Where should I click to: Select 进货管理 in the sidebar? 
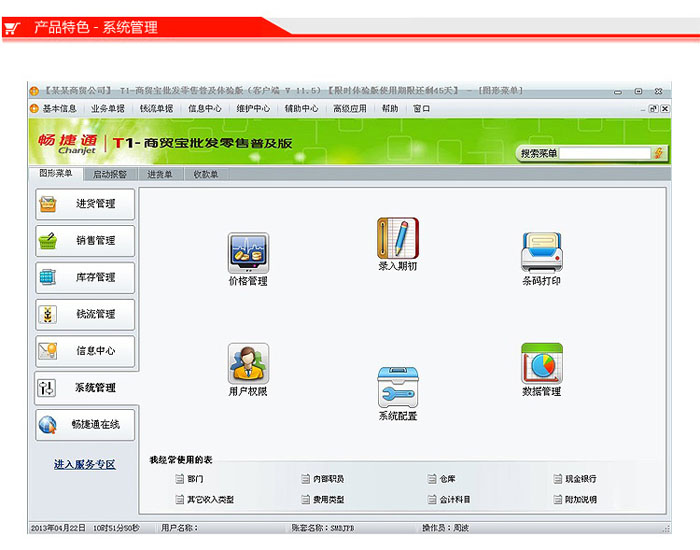point(85,204)
